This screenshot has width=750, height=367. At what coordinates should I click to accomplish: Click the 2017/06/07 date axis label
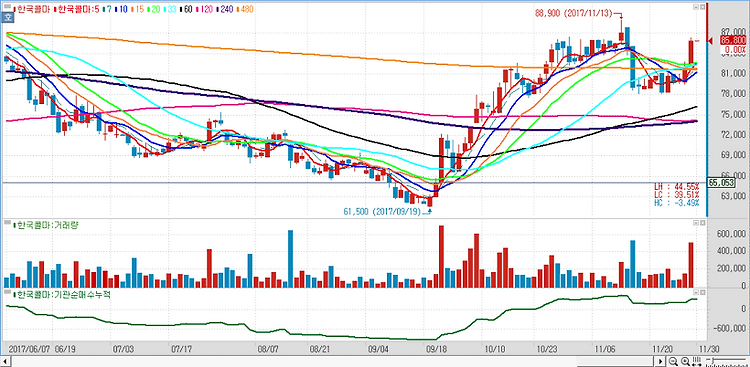point(30,349)
